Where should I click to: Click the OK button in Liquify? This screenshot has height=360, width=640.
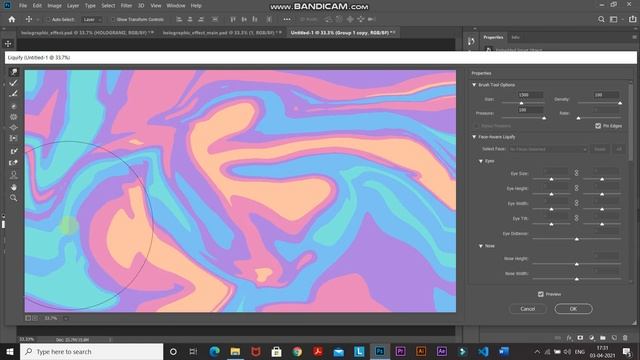coord(573,309)
